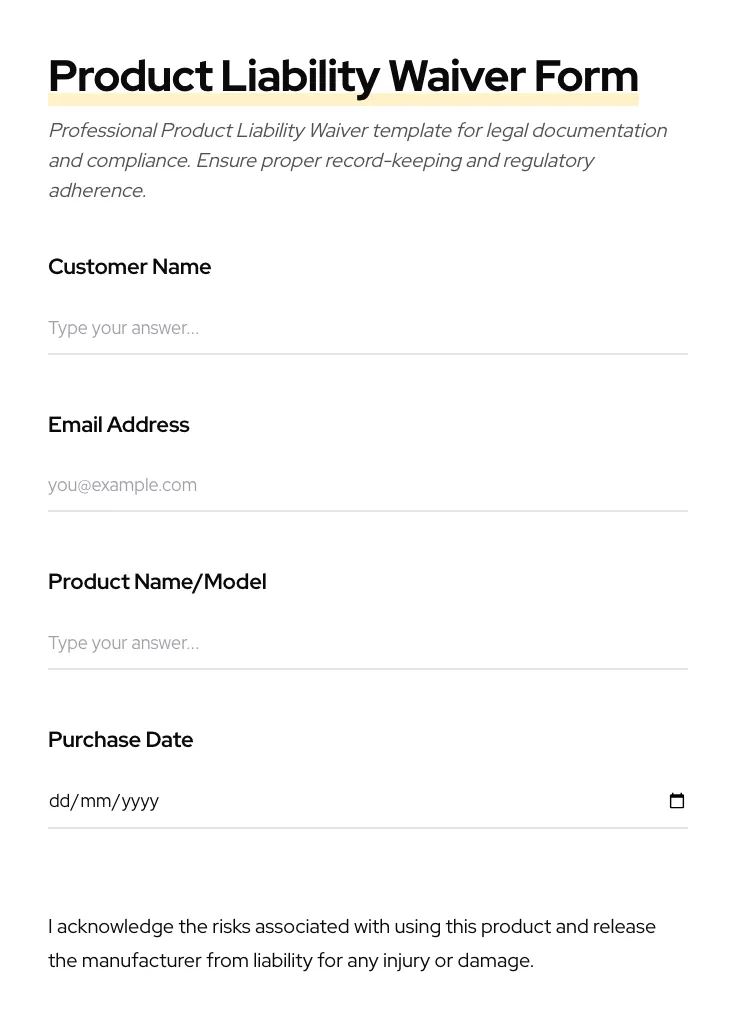This screenshot has width=736, height=1024.
Task: Click the Email Address input field
Action: click(367, 485)
